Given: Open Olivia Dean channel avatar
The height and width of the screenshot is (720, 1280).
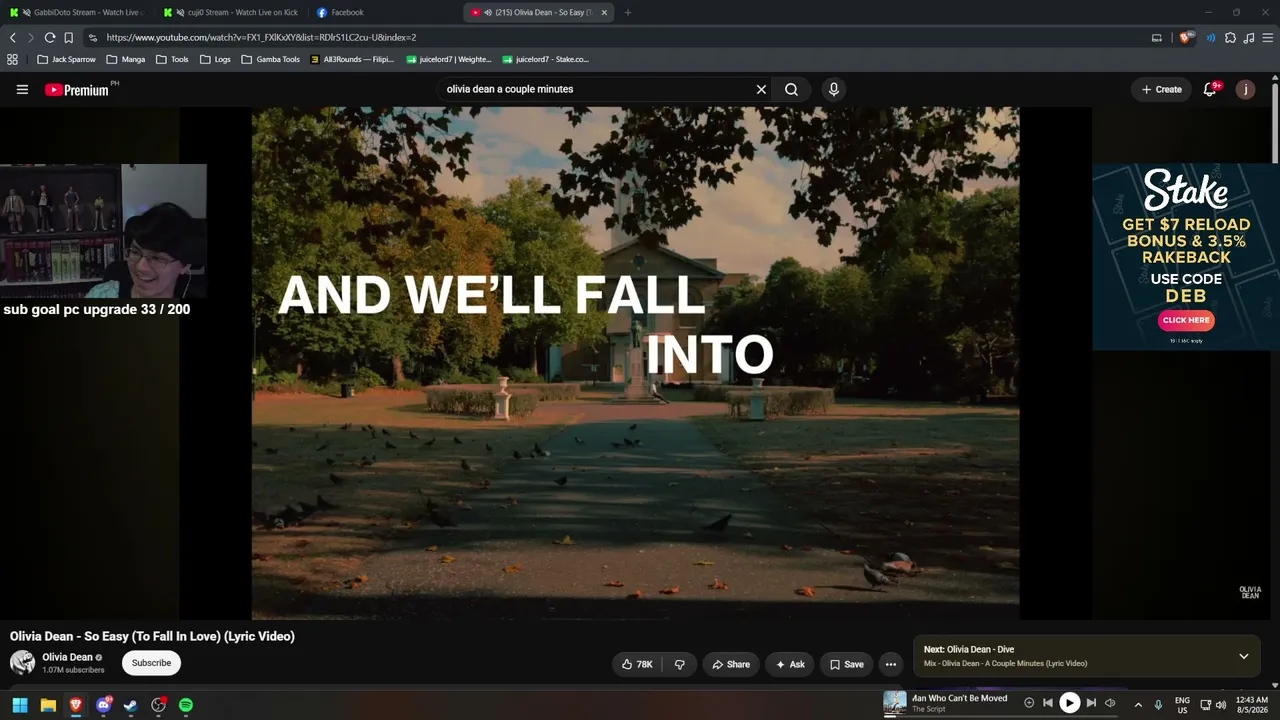Looking at the screenshot, I should 22,662.
